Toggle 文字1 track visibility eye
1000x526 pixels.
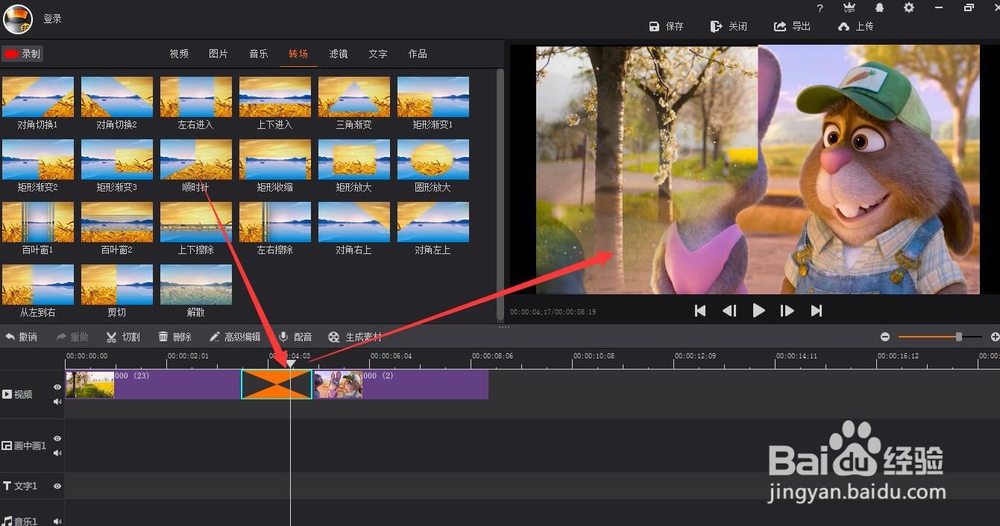click(57, 486)
